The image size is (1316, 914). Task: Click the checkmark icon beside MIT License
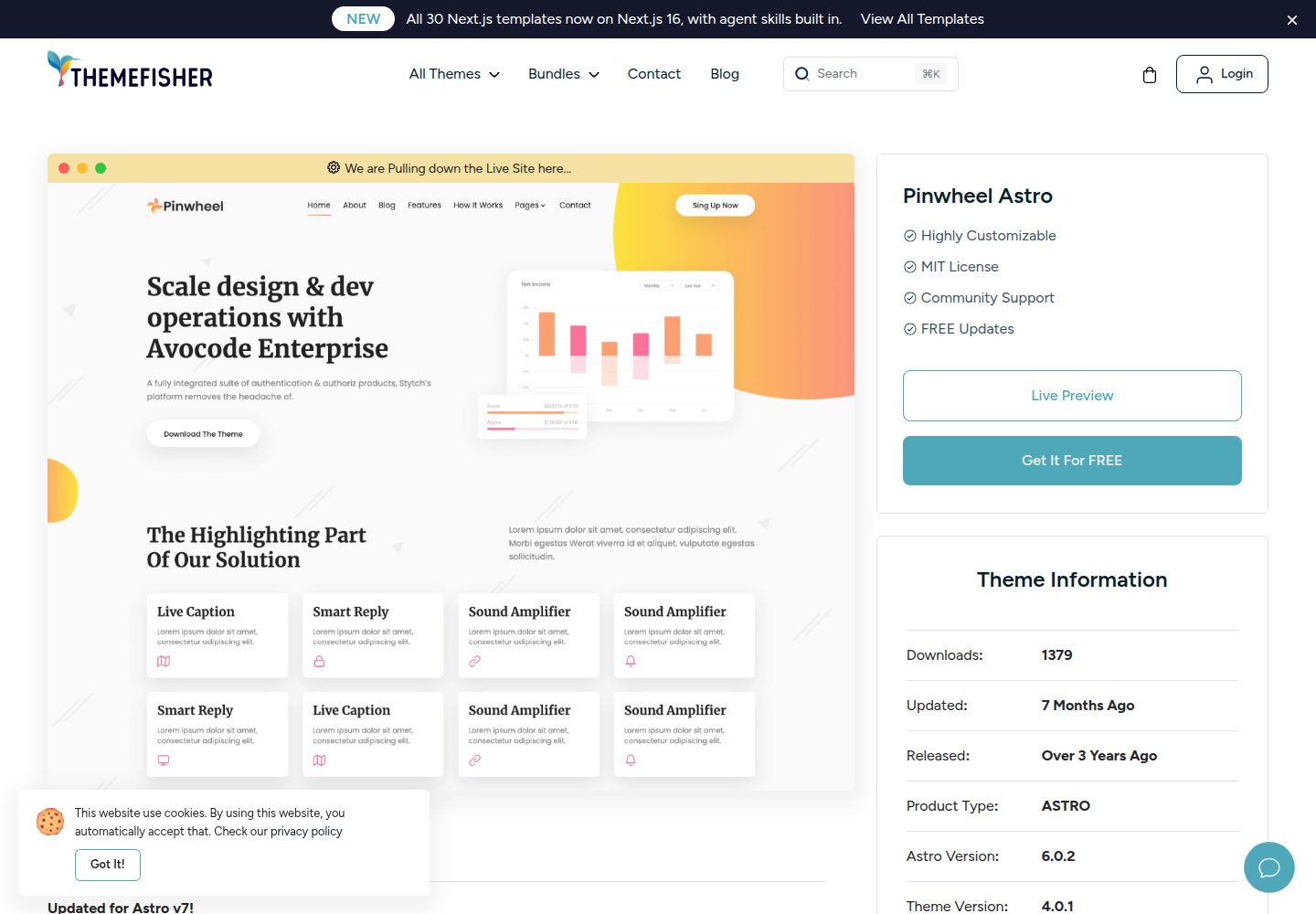coord(910,267)
